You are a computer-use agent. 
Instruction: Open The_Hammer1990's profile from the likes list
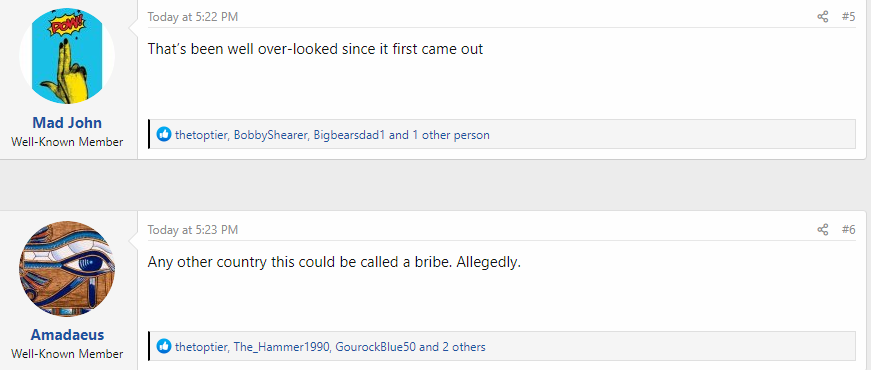[282, 347]
